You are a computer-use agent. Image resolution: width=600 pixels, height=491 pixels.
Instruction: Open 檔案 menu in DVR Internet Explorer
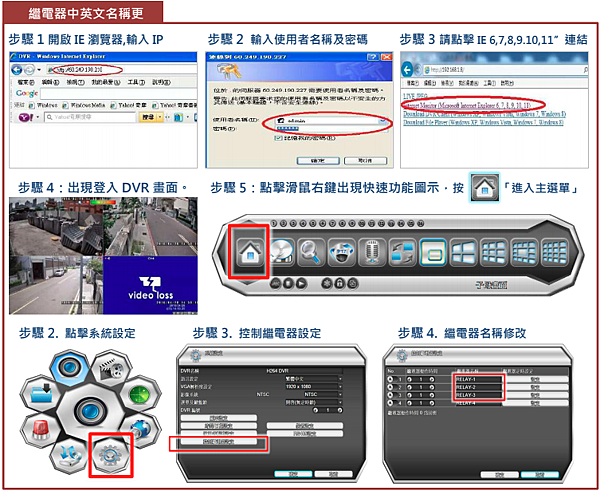pos(26,82)
